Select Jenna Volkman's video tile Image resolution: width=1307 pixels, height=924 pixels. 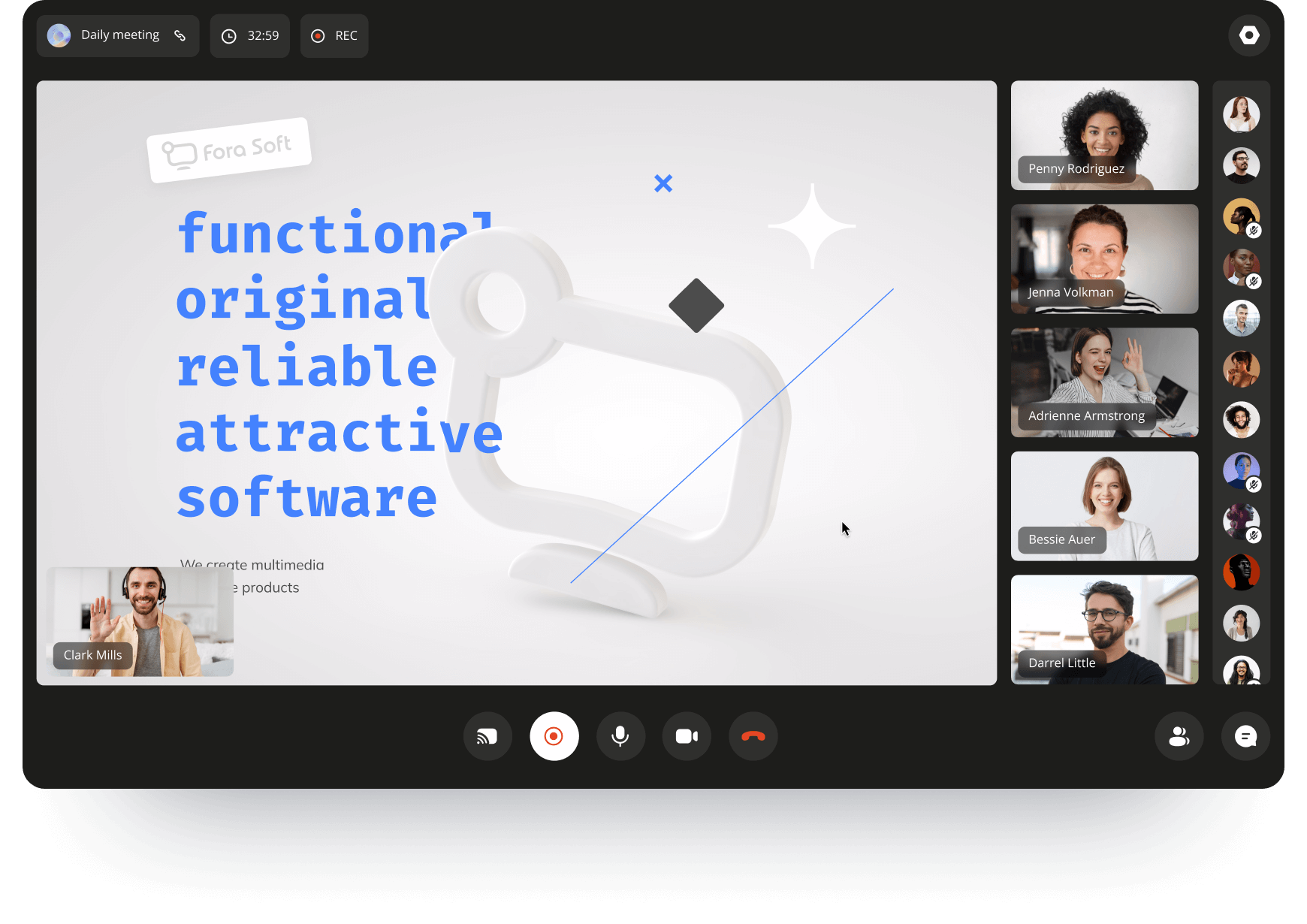click(1104, 259)
